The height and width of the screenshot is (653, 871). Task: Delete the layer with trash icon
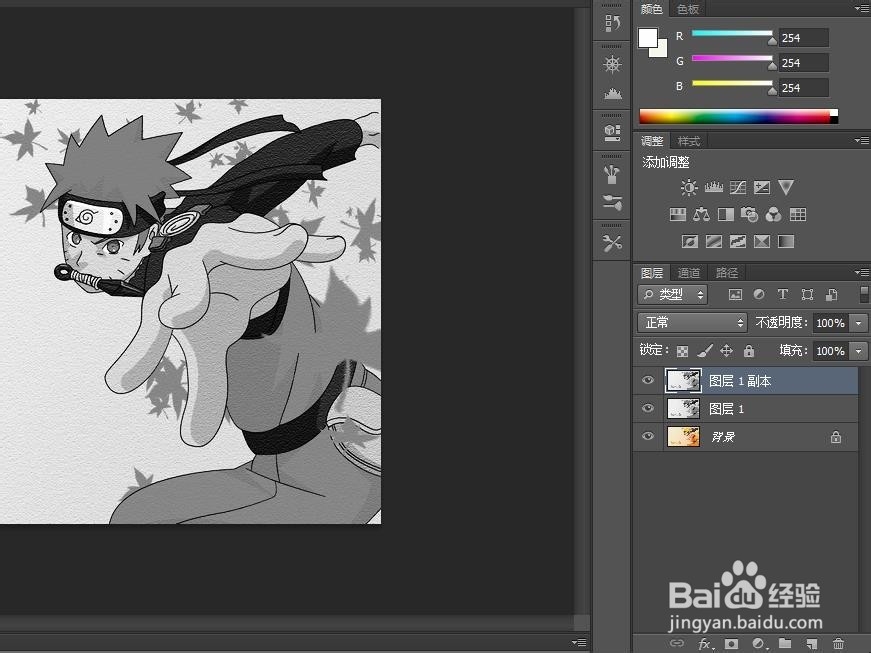pos(838,644)
